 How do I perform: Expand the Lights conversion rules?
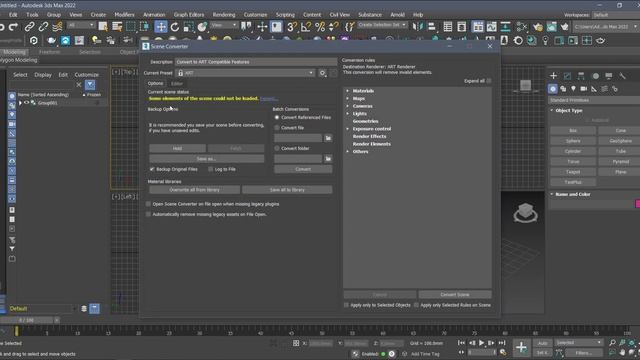[x=348, y=113]
